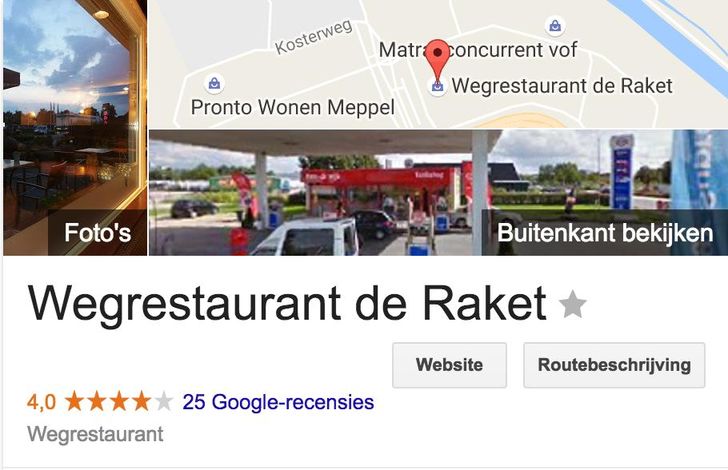Open the 25 Google-recensies link
728x470 pixels.
tap(278, 402)
